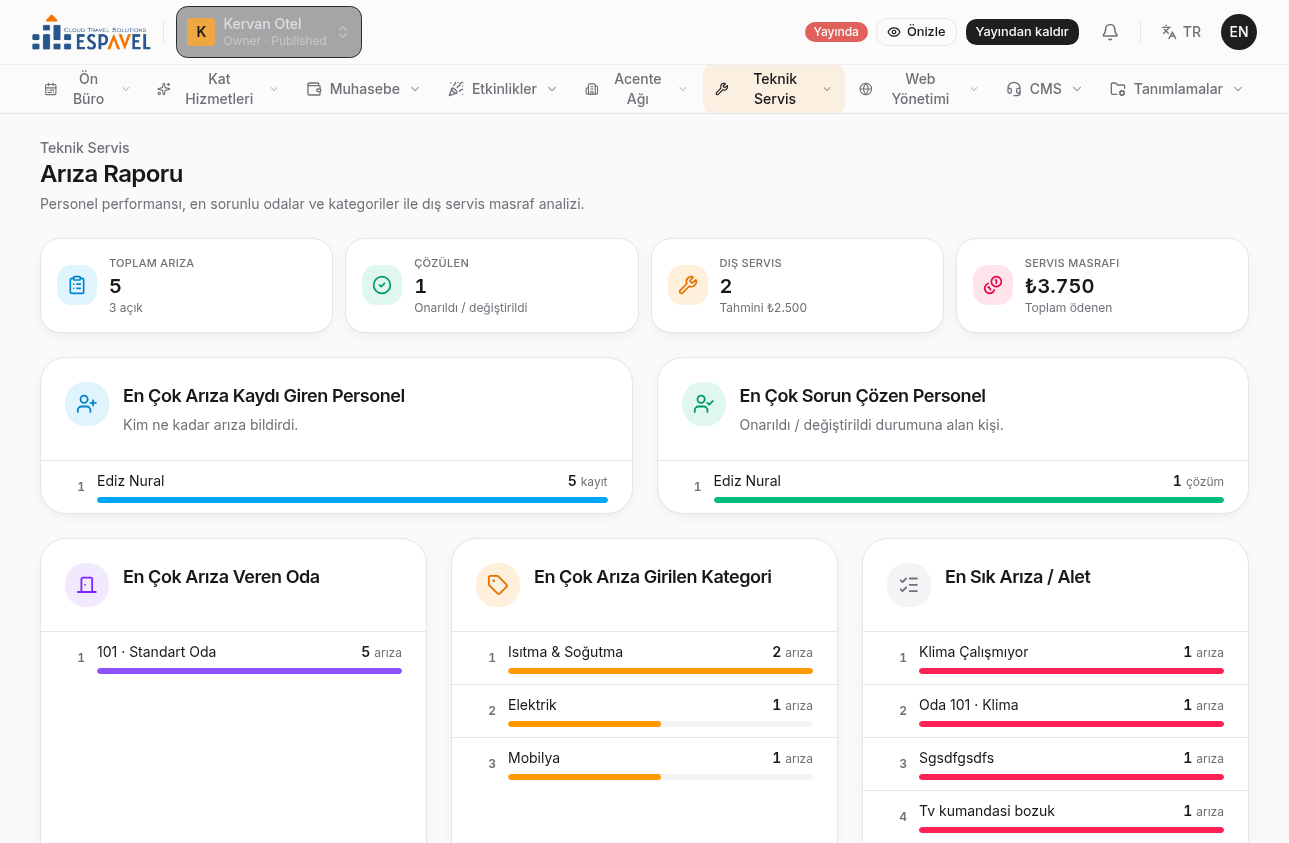Click the Toplam Arıza clipboard icon
This screenshot has height=843, width=1289.
tap(77, 285)
